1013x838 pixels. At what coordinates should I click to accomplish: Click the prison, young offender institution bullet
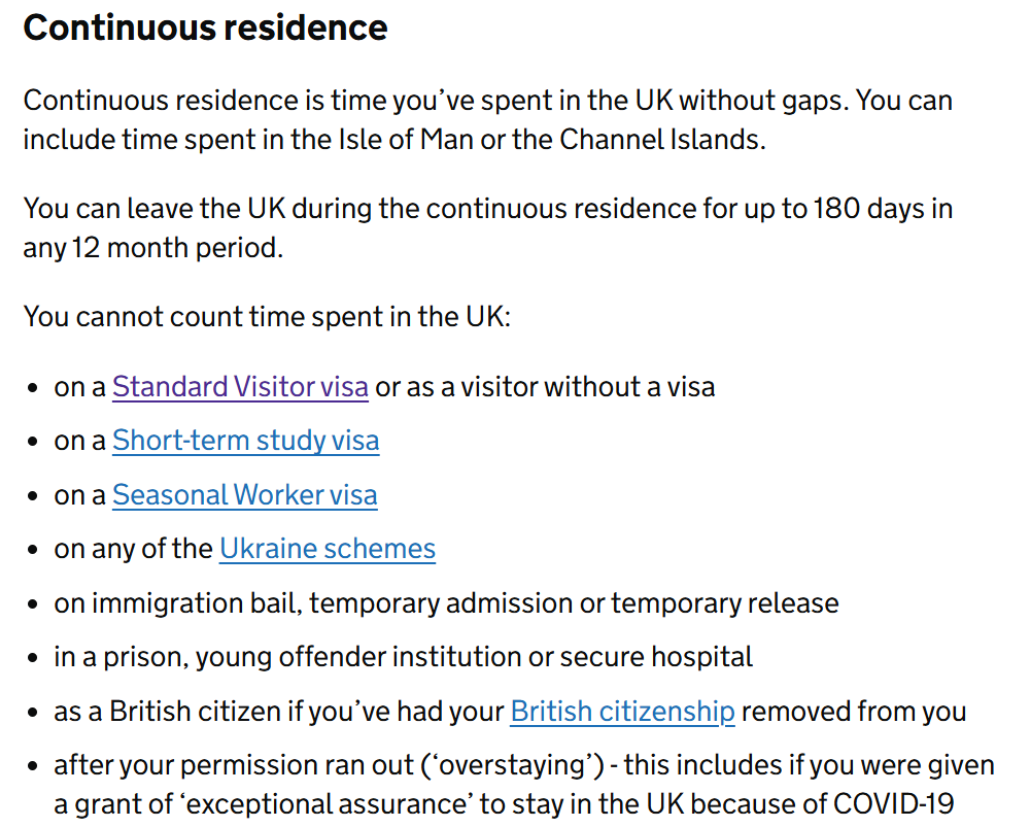(403, 657)
